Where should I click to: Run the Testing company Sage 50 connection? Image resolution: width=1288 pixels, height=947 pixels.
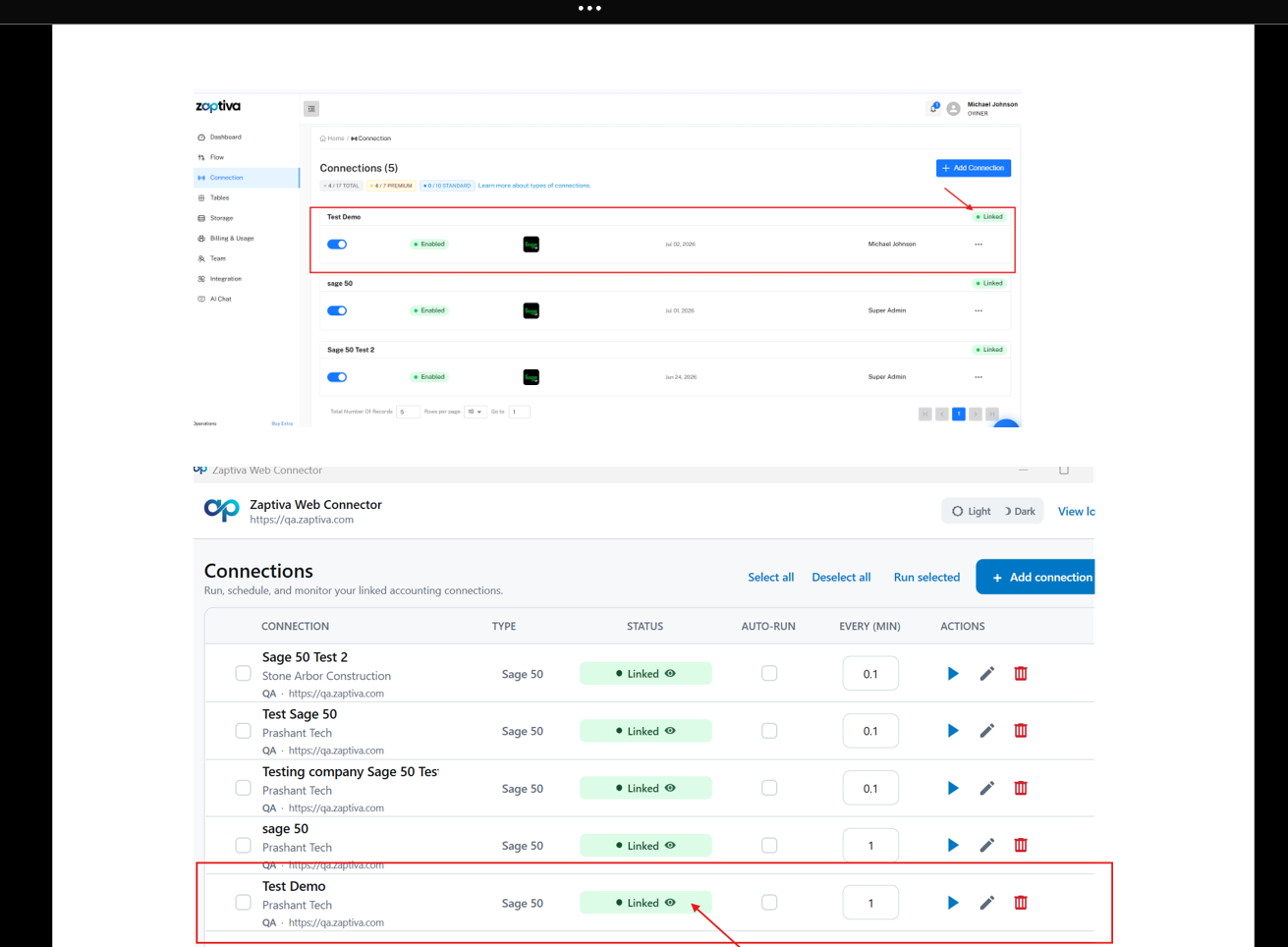(953, 788)
